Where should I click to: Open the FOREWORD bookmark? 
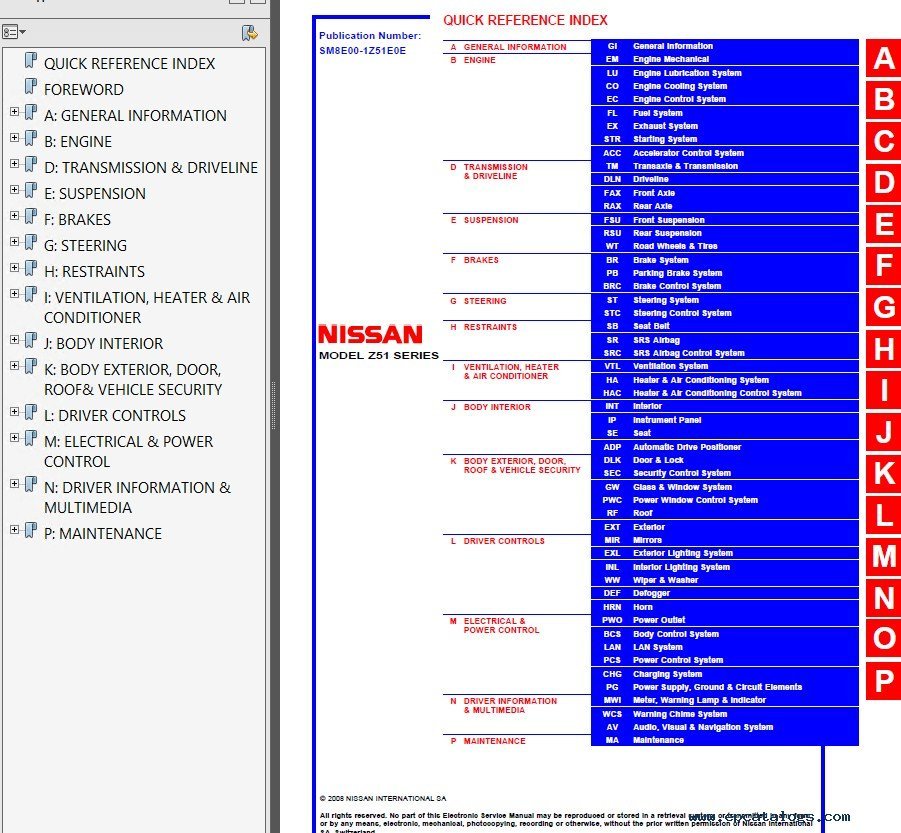pyautogui.click(x=84, y=90)
